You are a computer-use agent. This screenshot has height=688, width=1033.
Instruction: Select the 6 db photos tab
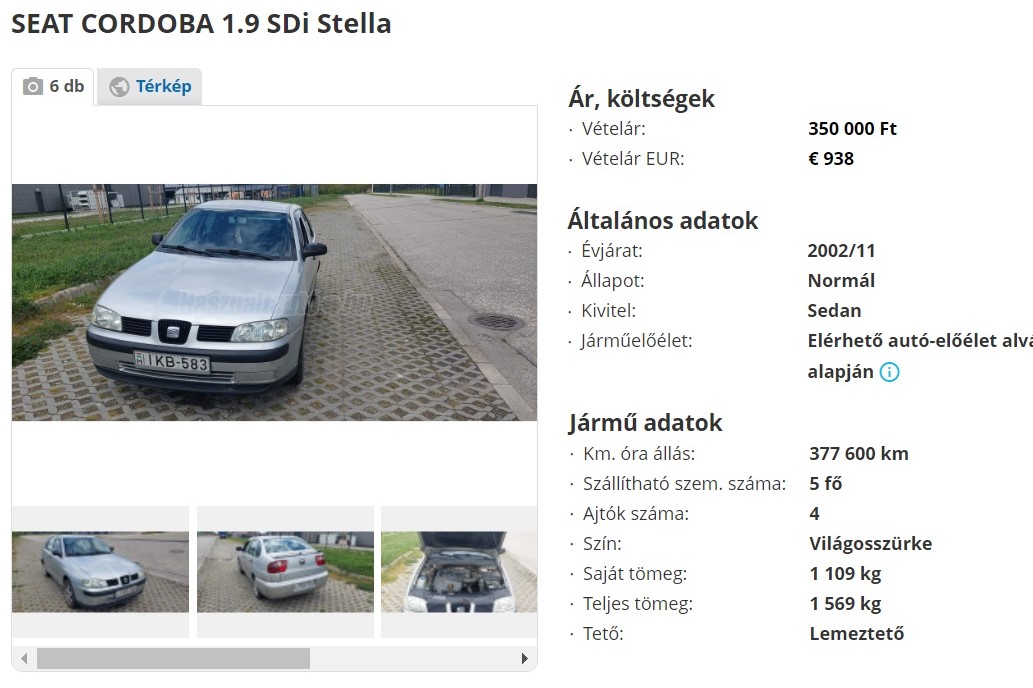(53, 86)
